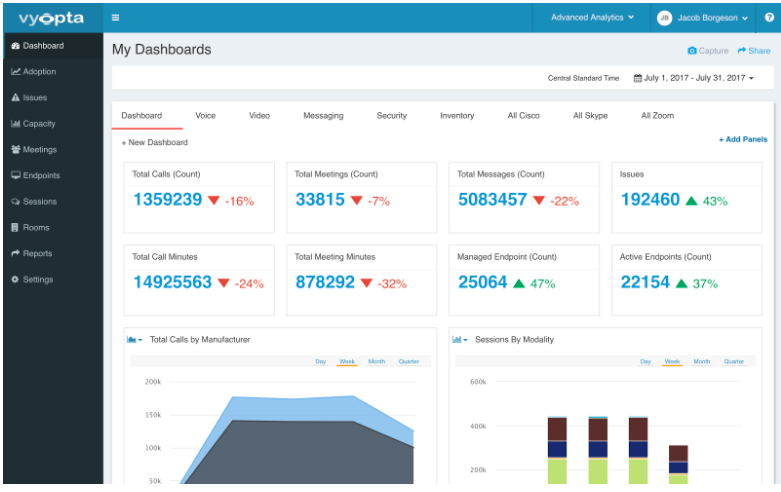
Task: Switch to the Voice tab
Action: point(205,116)
